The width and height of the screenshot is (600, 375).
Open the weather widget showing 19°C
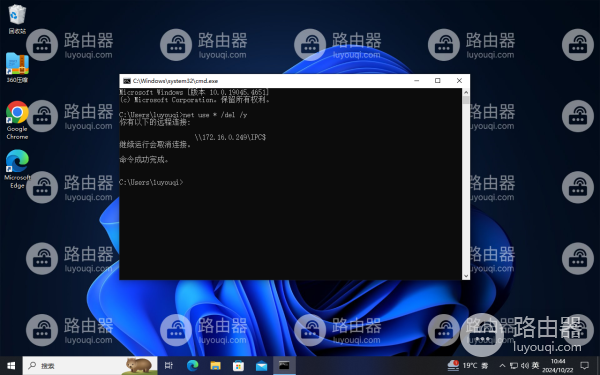pos(468,366)
